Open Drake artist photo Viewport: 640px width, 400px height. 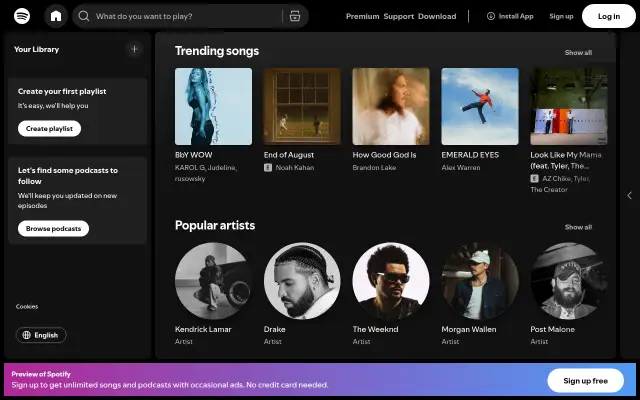(x=302, y=281)
